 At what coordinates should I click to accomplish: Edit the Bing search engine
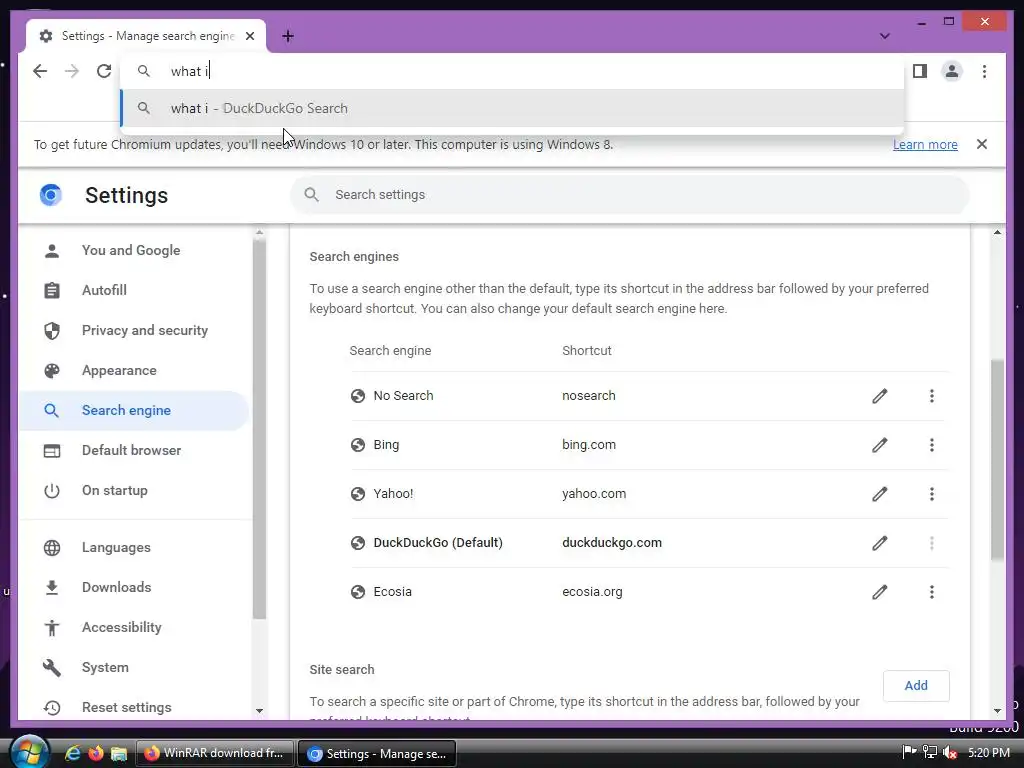click(880, 445)
